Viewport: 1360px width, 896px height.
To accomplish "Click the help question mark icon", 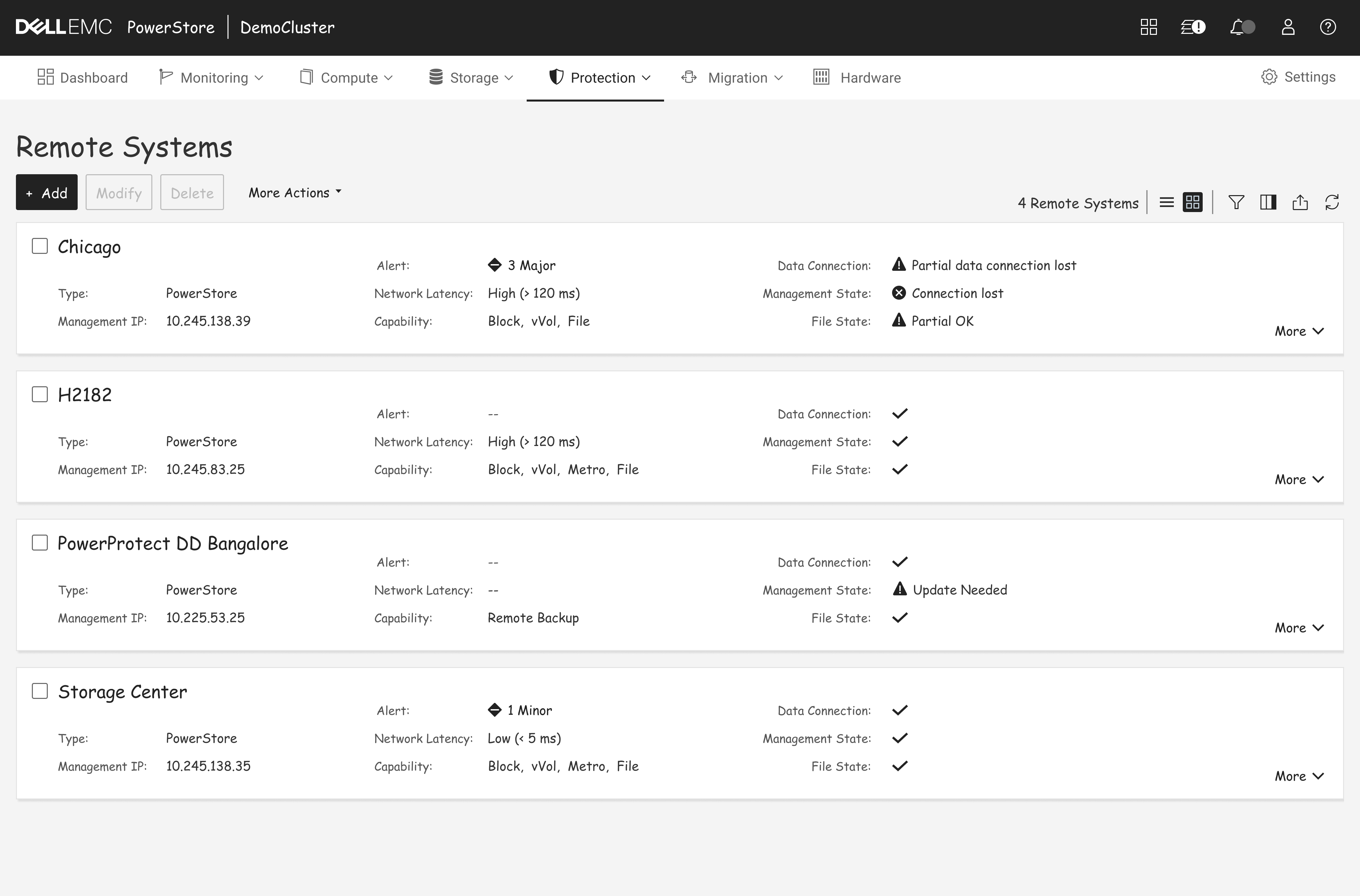I will click(1328, 28).
